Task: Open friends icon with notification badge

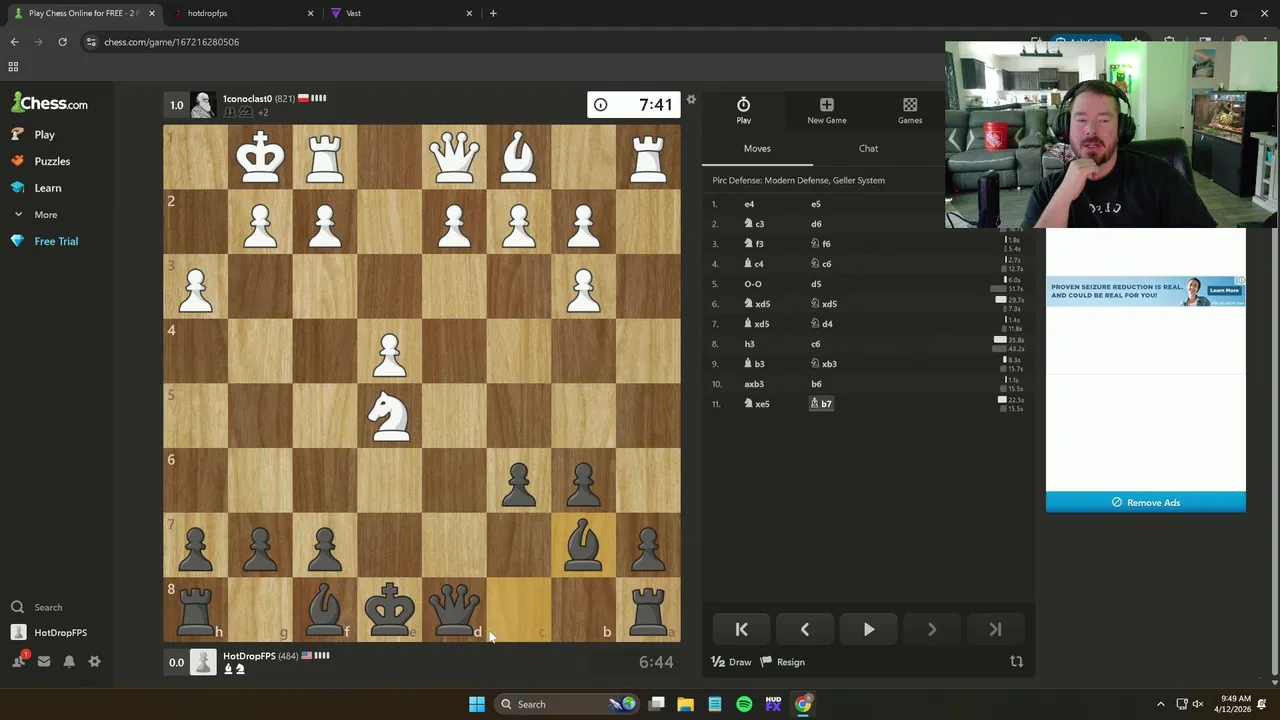Action: (x=19, y=661)
